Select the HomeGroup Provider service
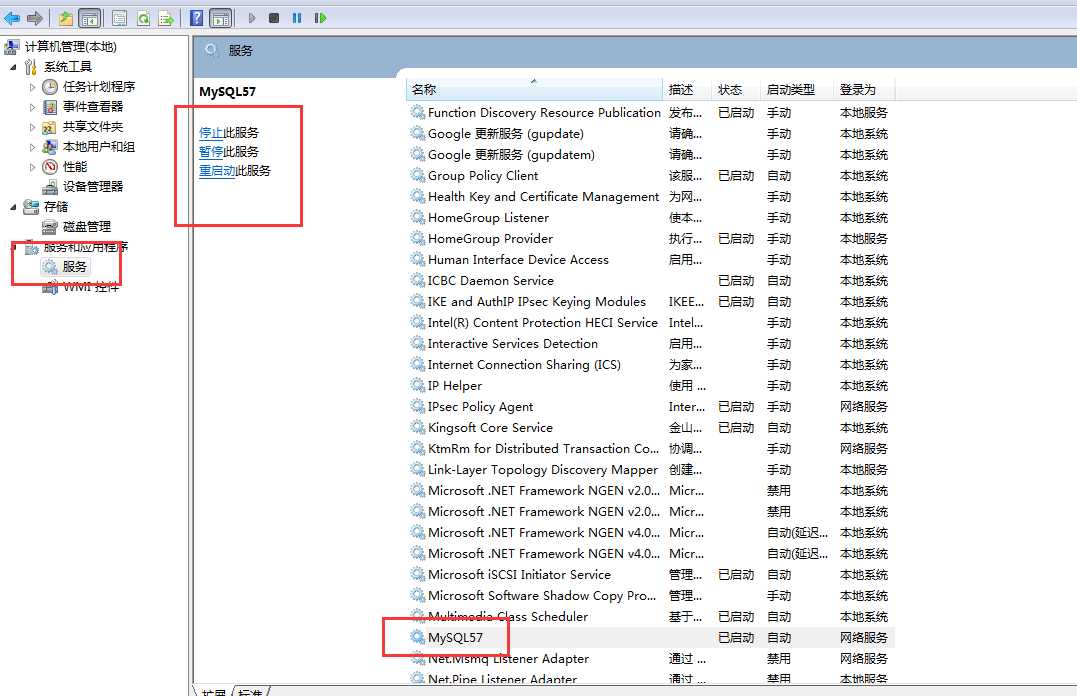This screenshot has width=1077, height=696. click(x=490, y=238)
